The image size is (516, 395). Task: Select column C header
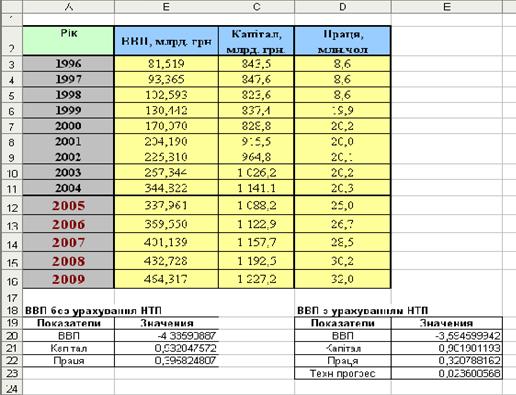pyautogui.click(x=256, y=7)
